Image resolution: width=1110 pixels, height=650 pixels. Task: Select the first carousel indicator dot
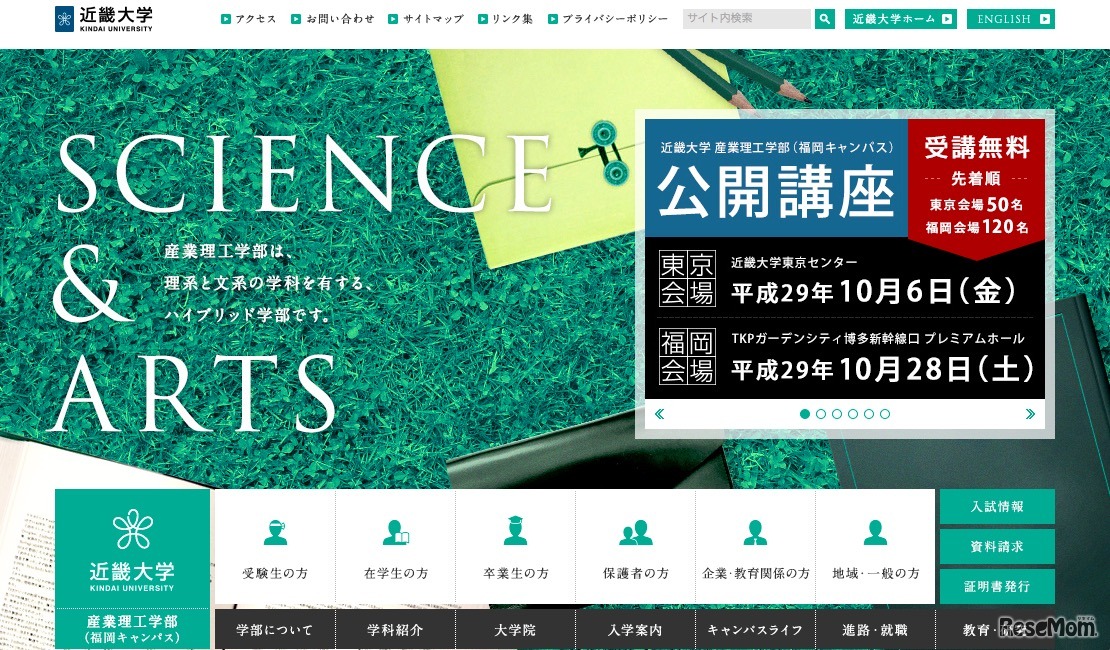(805, 414)
